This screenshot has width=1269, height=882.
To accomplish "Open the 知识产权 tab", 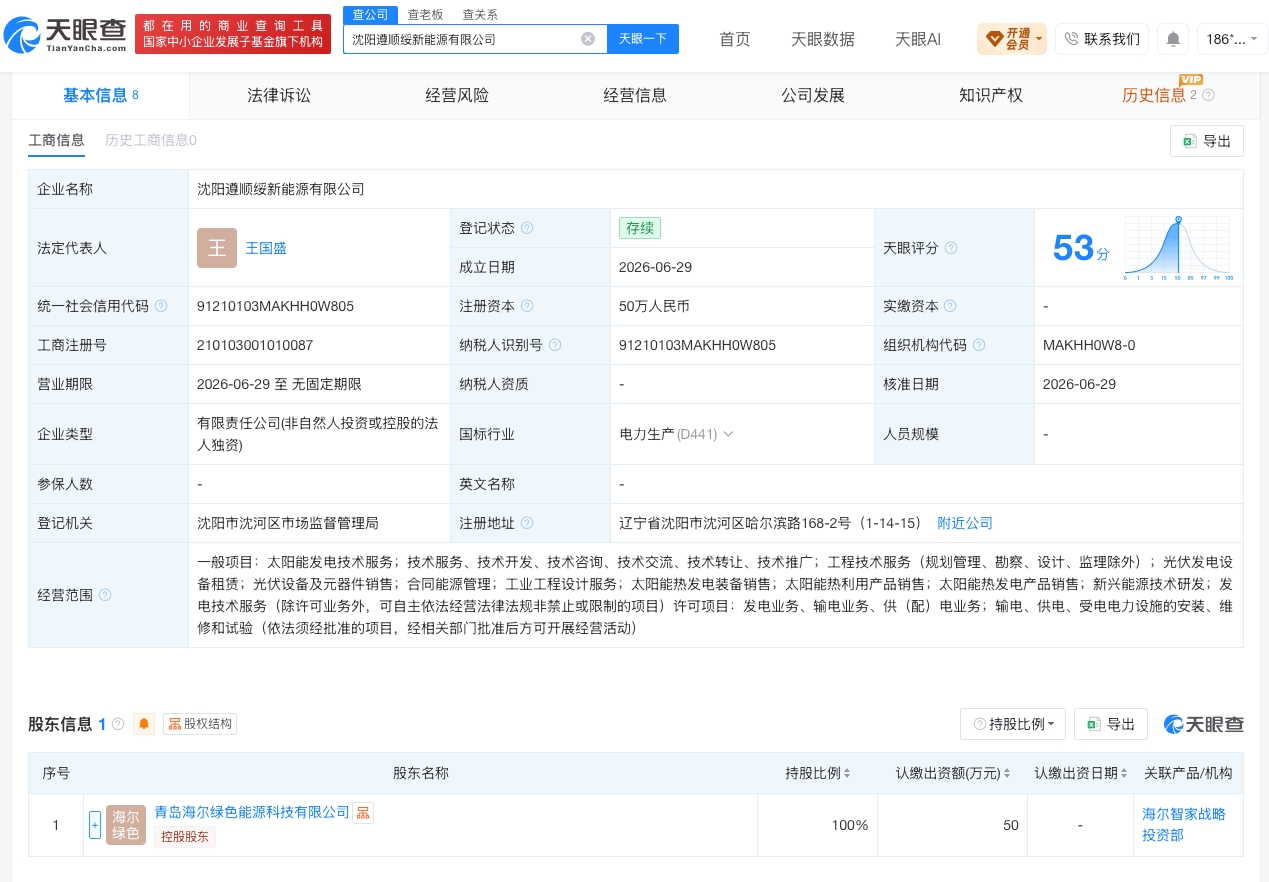I will (991, 95).
